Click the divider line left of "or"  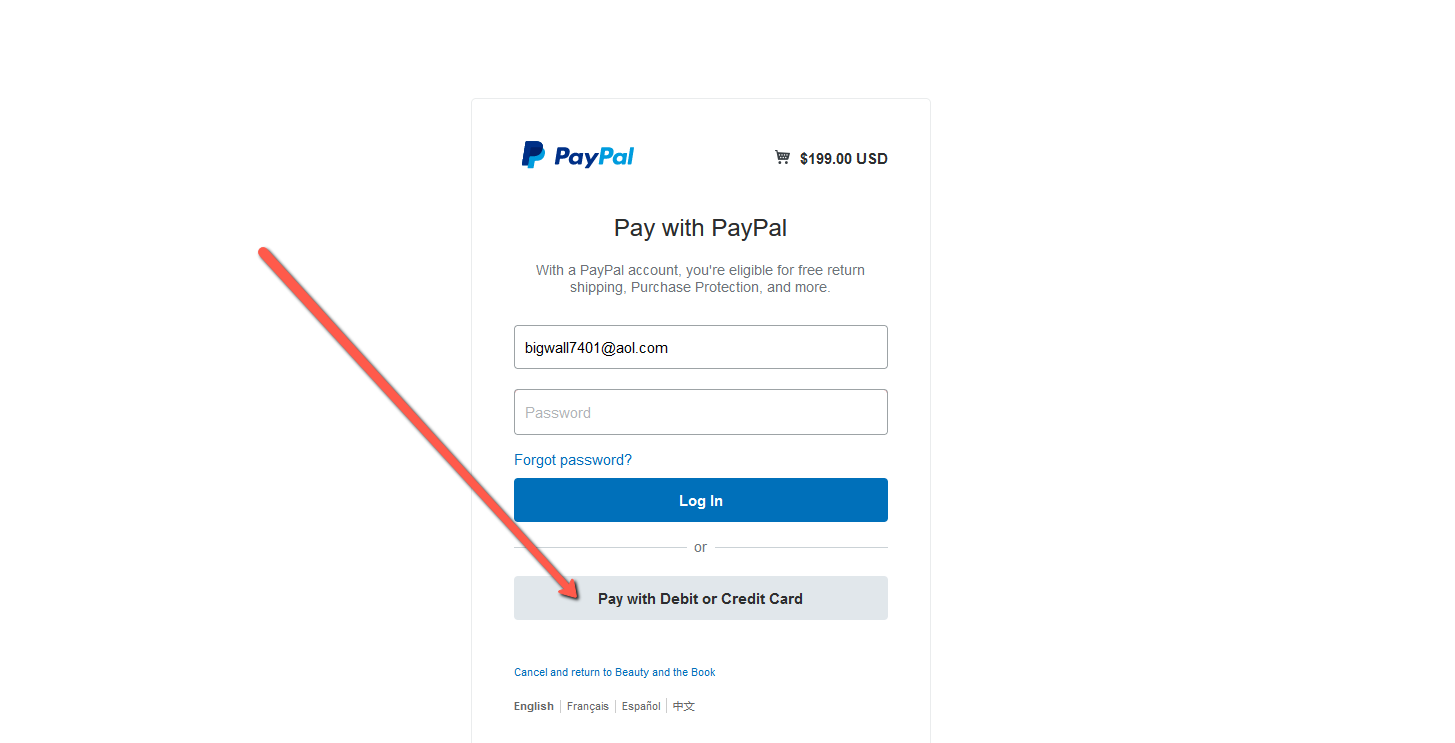pyautogui.click(x=600, y=547)
